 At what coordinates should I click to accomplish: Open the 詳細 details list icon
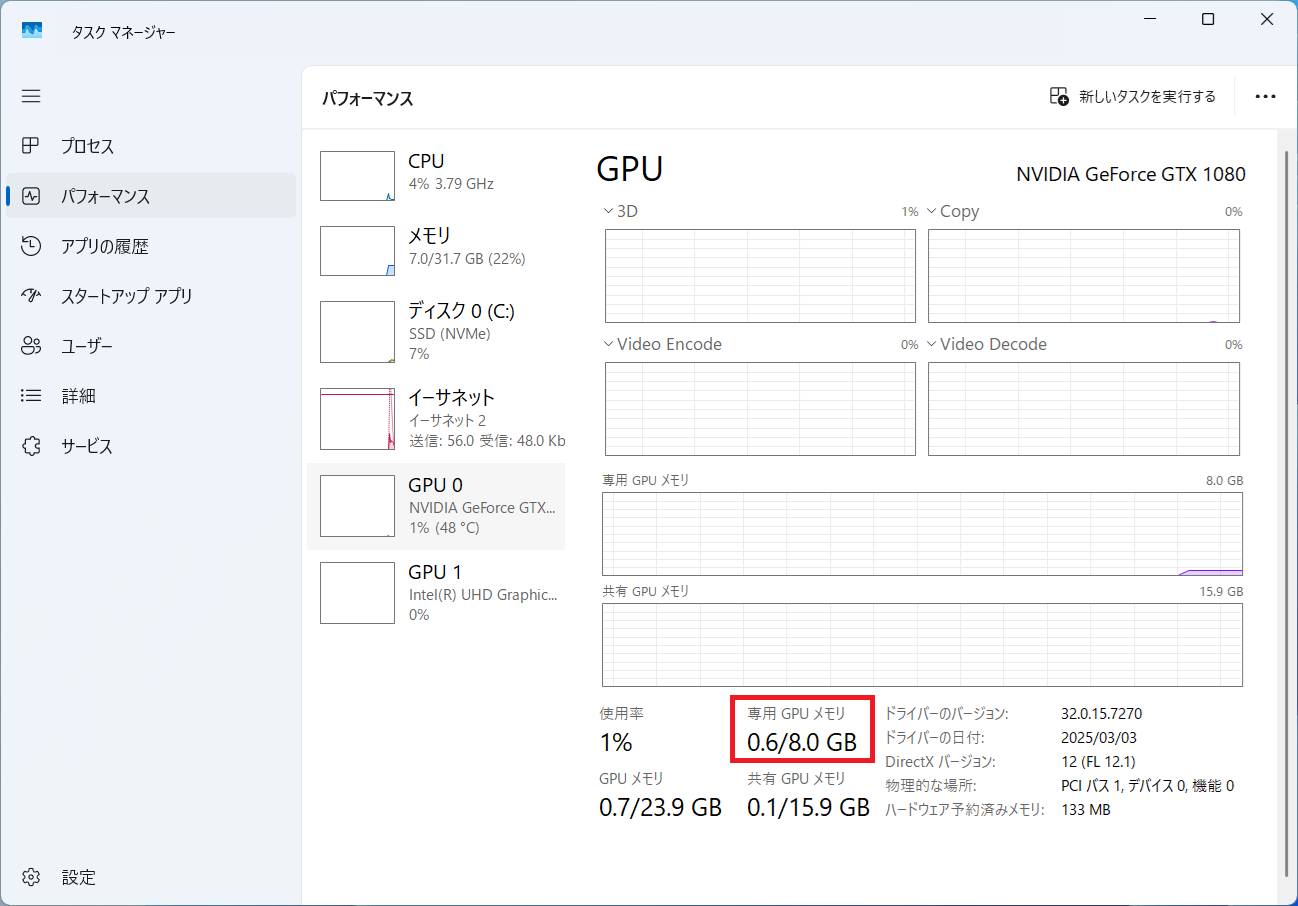click(x=31, y=396)
